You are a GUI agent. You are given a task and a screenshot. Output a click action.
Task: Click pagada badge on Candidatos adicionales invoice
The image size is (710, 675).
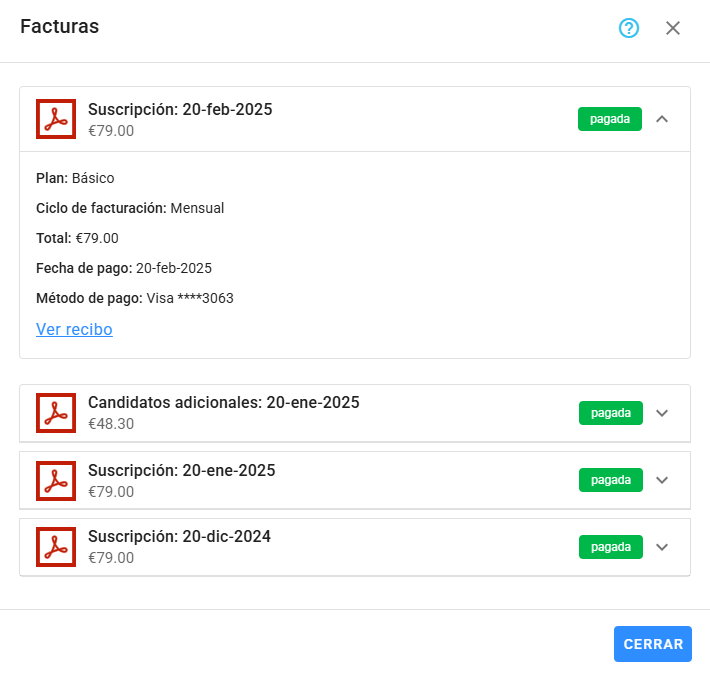[x=610, y=413]
